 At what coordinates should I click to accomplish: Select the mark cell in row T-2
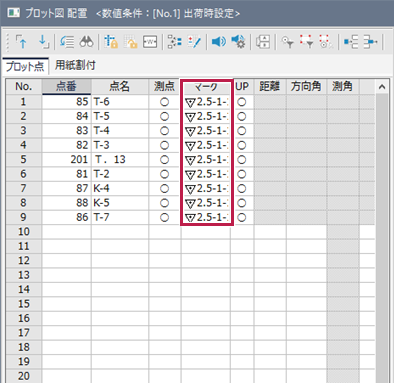(x=206, y=174)
